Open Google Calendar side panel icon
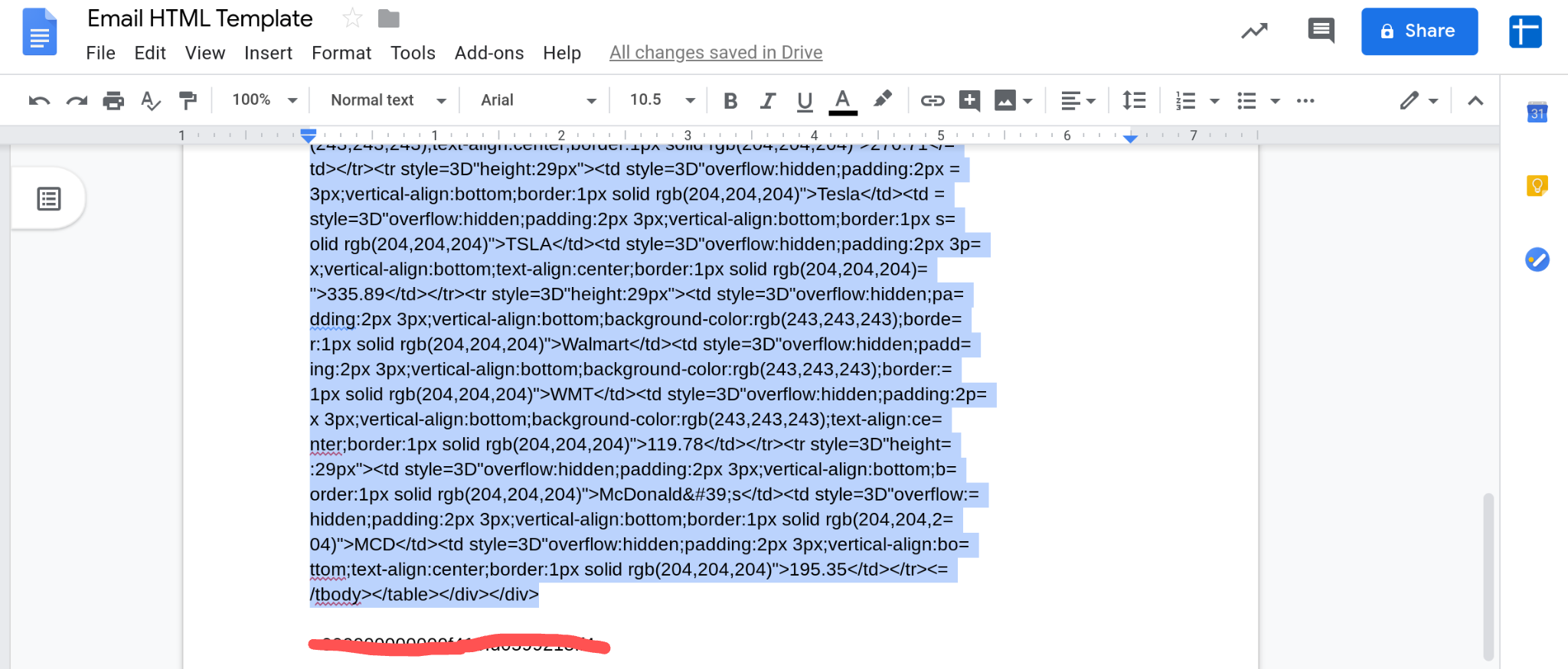The image size is (1568, 669). [1537, 113]
